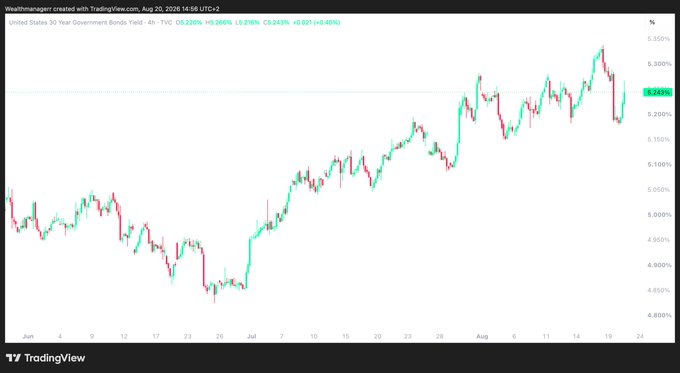Viewport: 680px width, 373px height.
Task: Click the 'Jul' date axis label
Action: click(x=251, y=336)
